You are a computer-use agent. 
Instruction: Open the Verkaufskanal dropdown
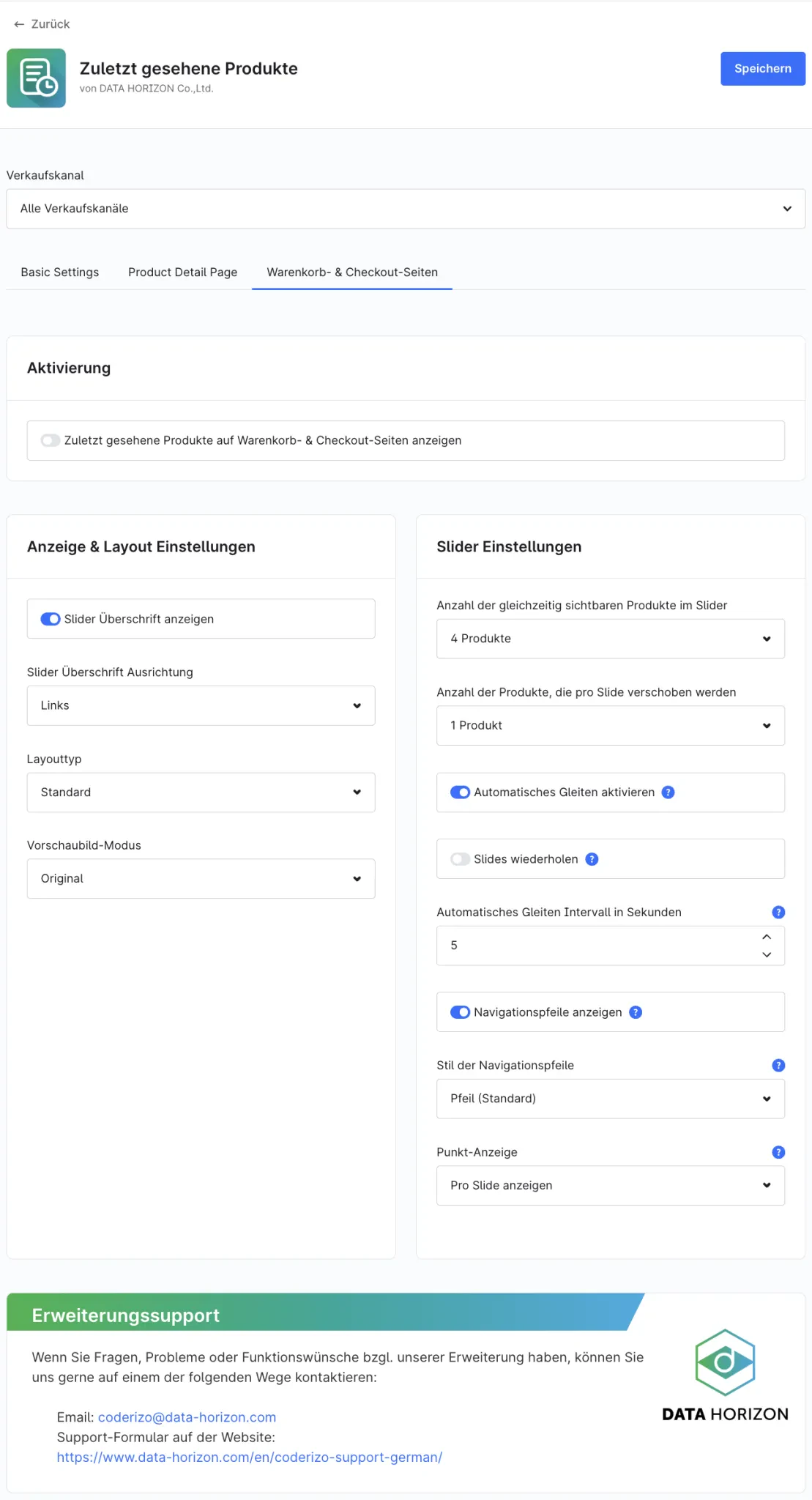pyautogui.click(x=406, y=209)
